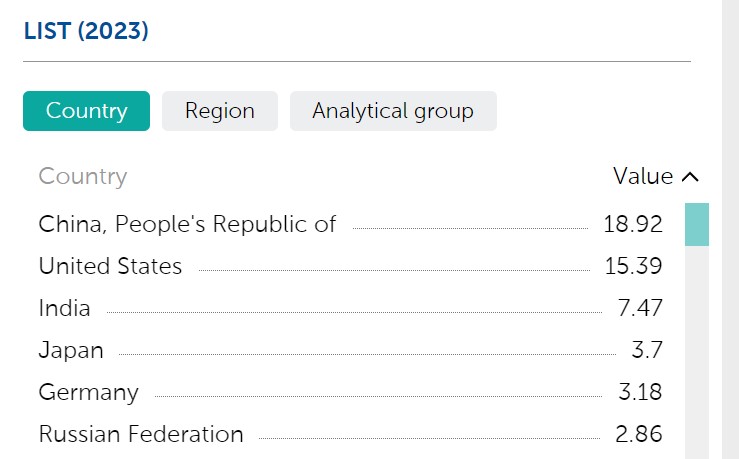Viewport: 739px width, 459px height.
Task: Select China, People's Republic of row
Action: point(350,224)
